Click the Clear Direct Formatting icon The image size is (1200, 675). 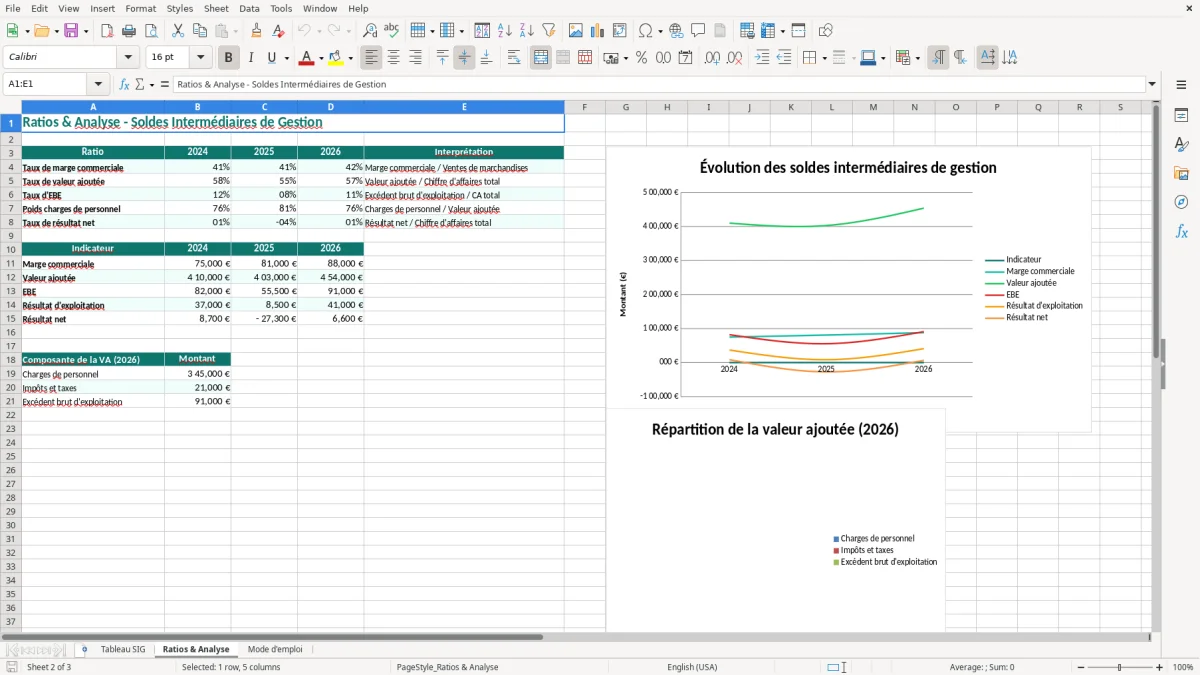(x=279, y=31)
